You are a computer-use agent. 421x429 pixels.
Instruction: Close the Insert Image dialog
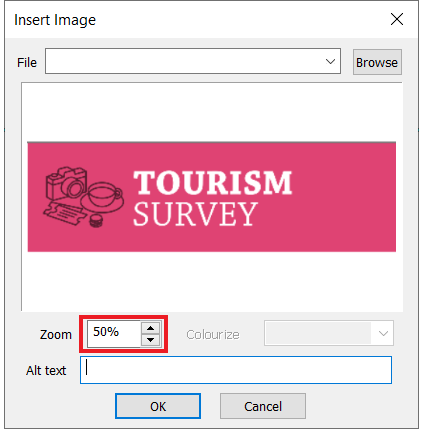[397, 19]
